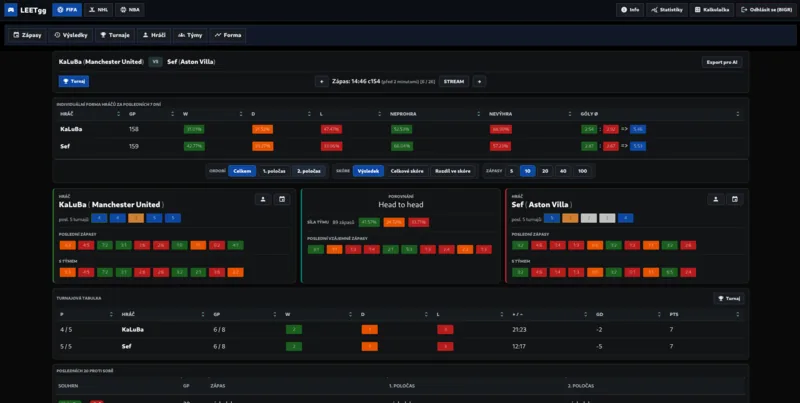Click KaLuBa score 21:23 cell
800x403 pixels.
coord(519,330)
